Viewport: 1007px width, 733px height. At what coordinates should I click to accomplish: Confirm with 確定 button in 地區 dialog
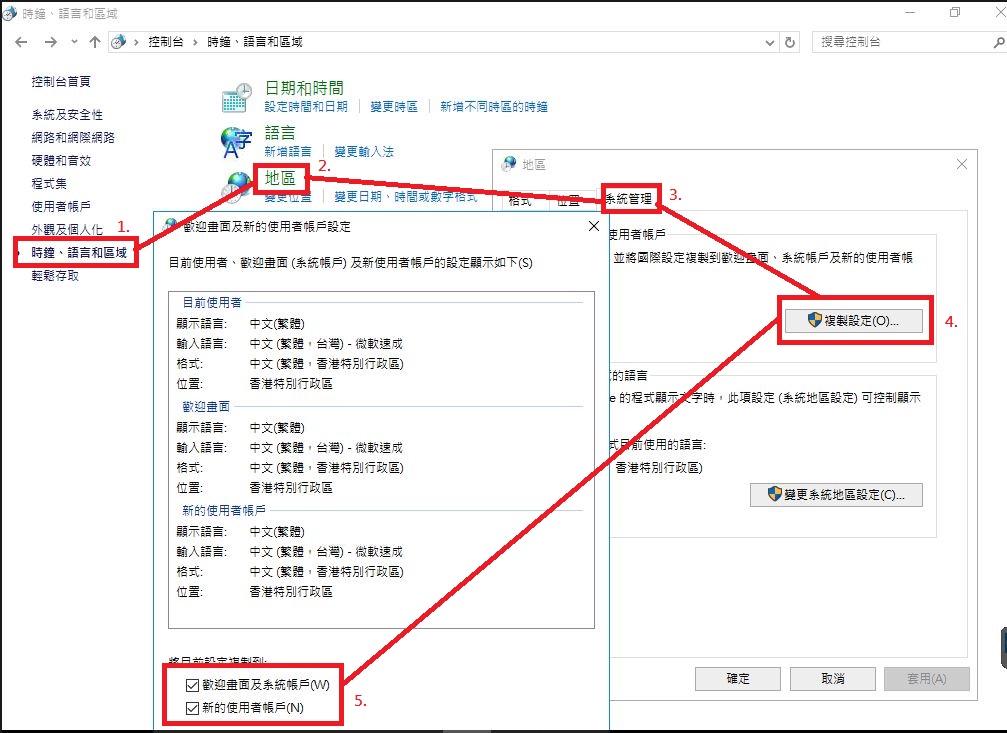tap(738, 678)
